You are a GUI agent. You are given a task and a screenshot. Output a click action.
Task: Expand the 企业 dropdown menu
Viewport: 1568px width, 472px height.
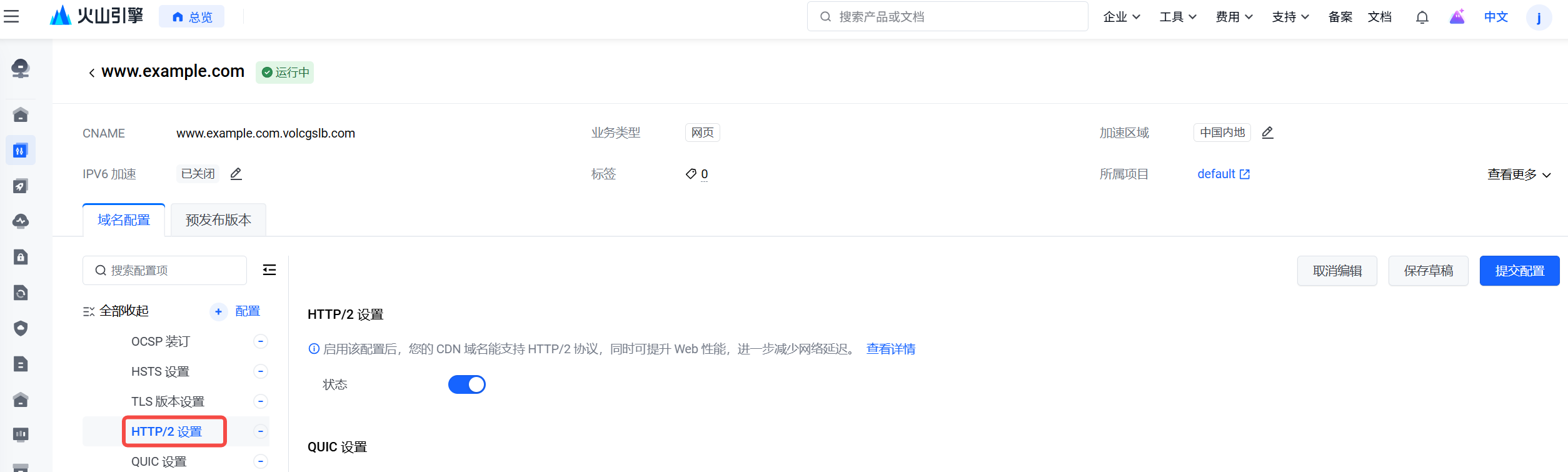(1122, 17)
